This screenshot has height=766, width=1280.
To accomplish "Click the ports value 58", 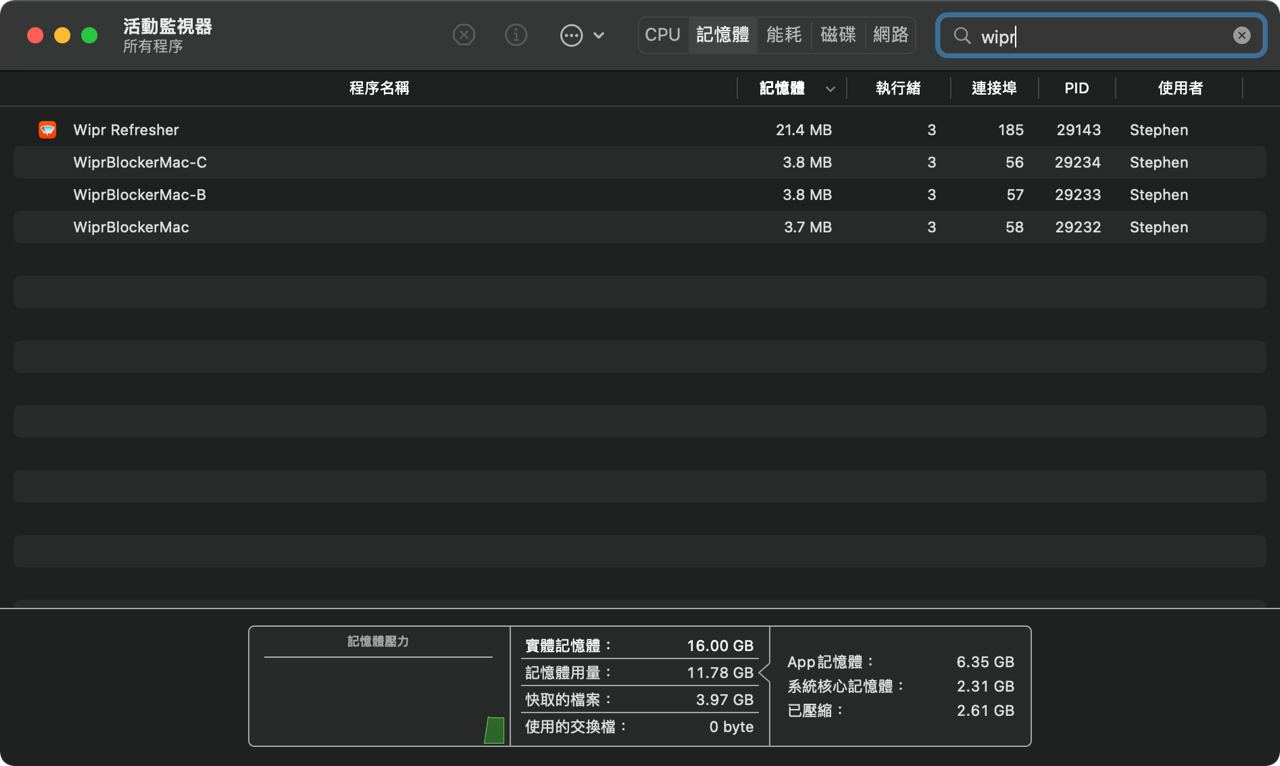I will [x=1015, y=227].
